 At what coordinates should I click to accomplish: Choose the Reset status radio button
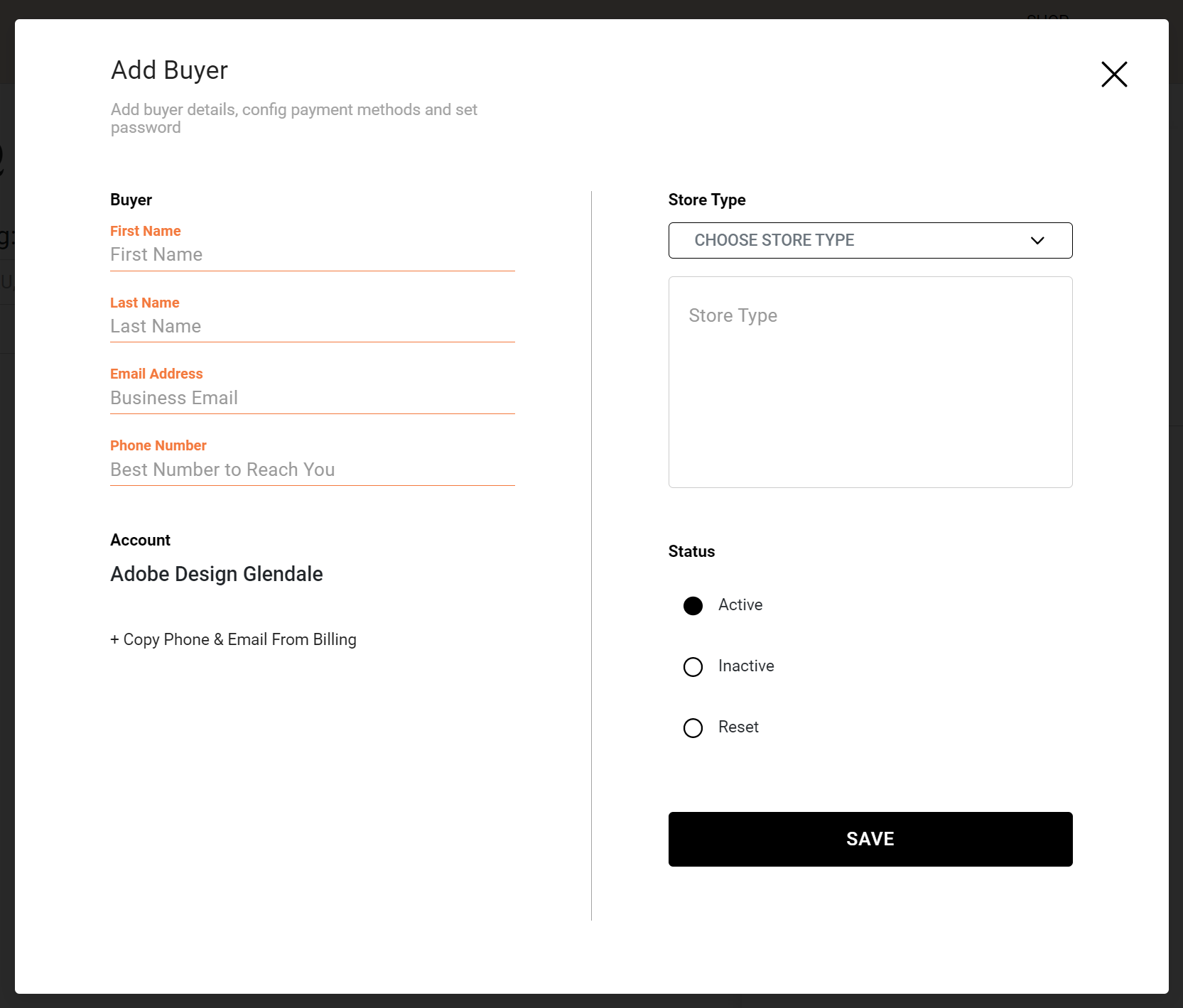(x=693, y=727)
